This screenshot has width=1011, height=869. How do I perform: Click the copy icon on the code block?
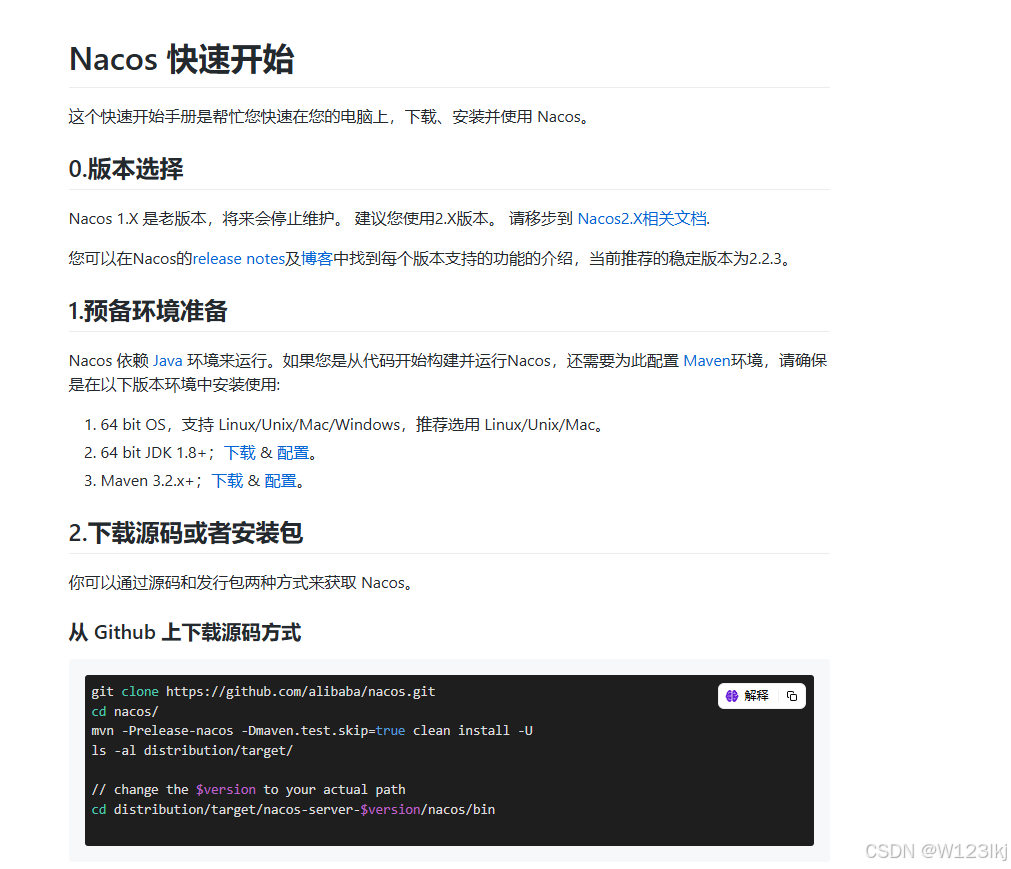[x=790, y=695]
